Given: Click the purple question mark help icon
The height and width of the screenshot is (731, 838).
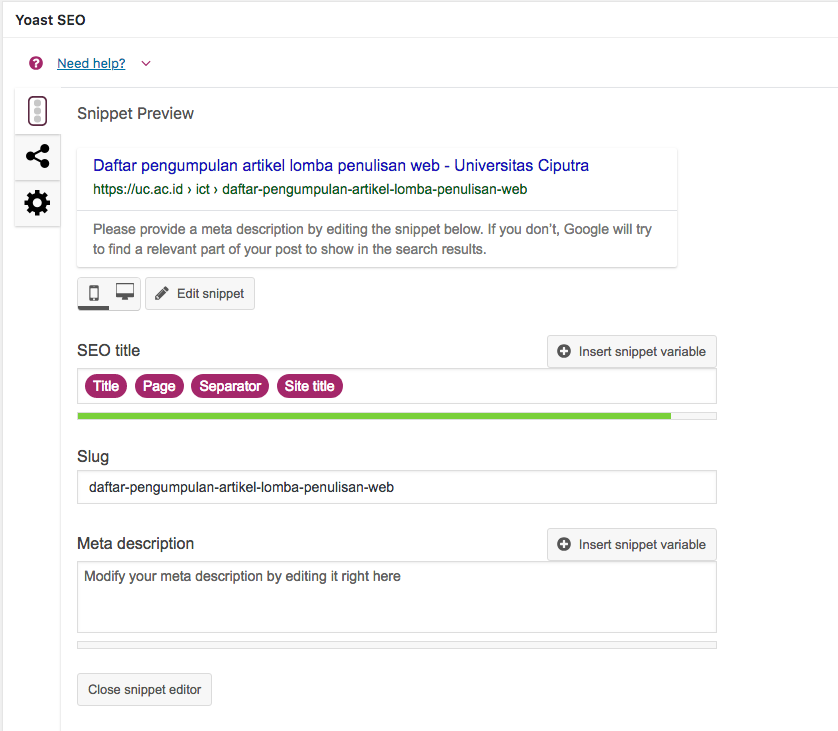Looking at the screenshot, I should (x=36, y=64).
